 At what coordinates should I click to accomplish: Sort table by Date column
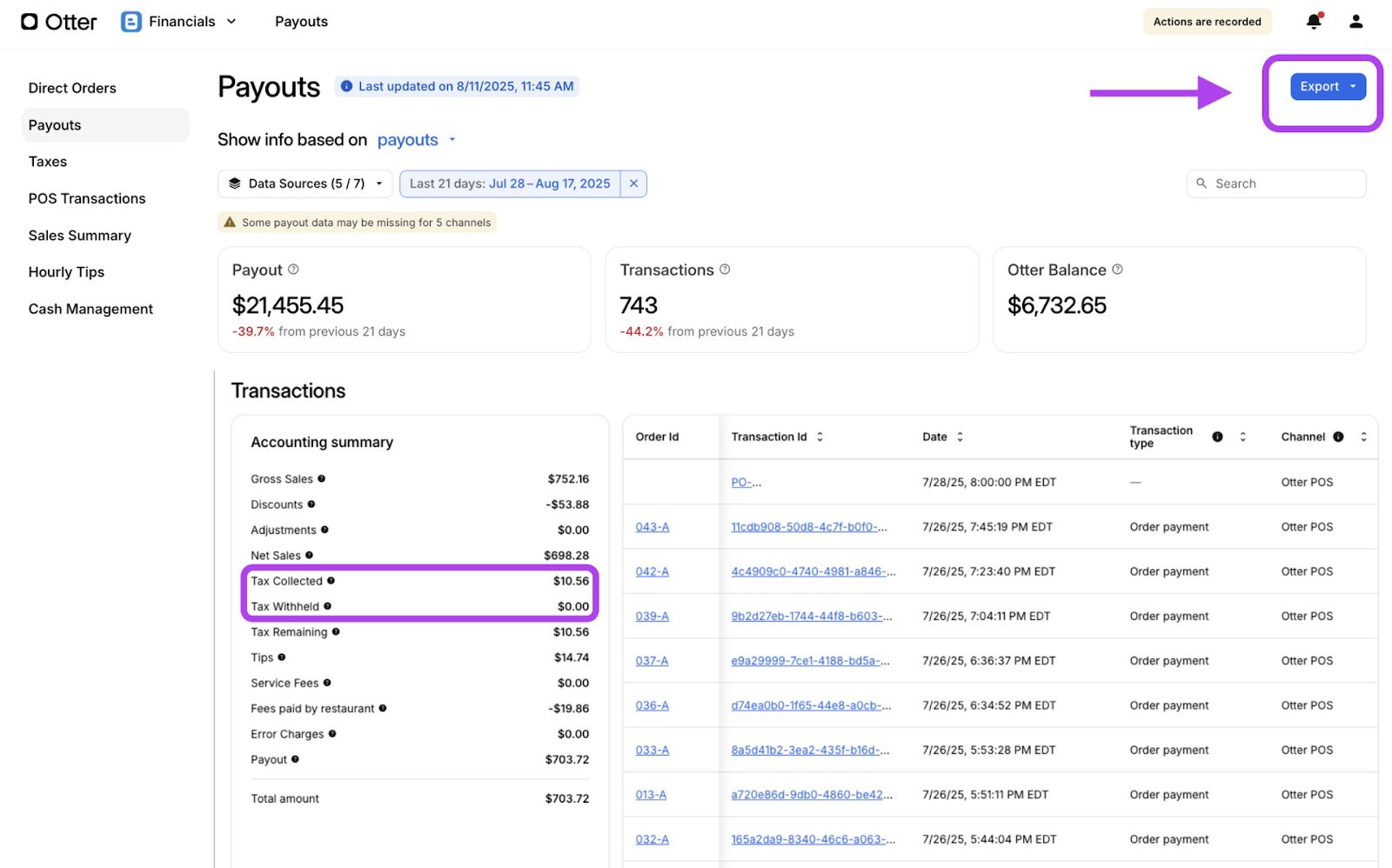[960, 437]
